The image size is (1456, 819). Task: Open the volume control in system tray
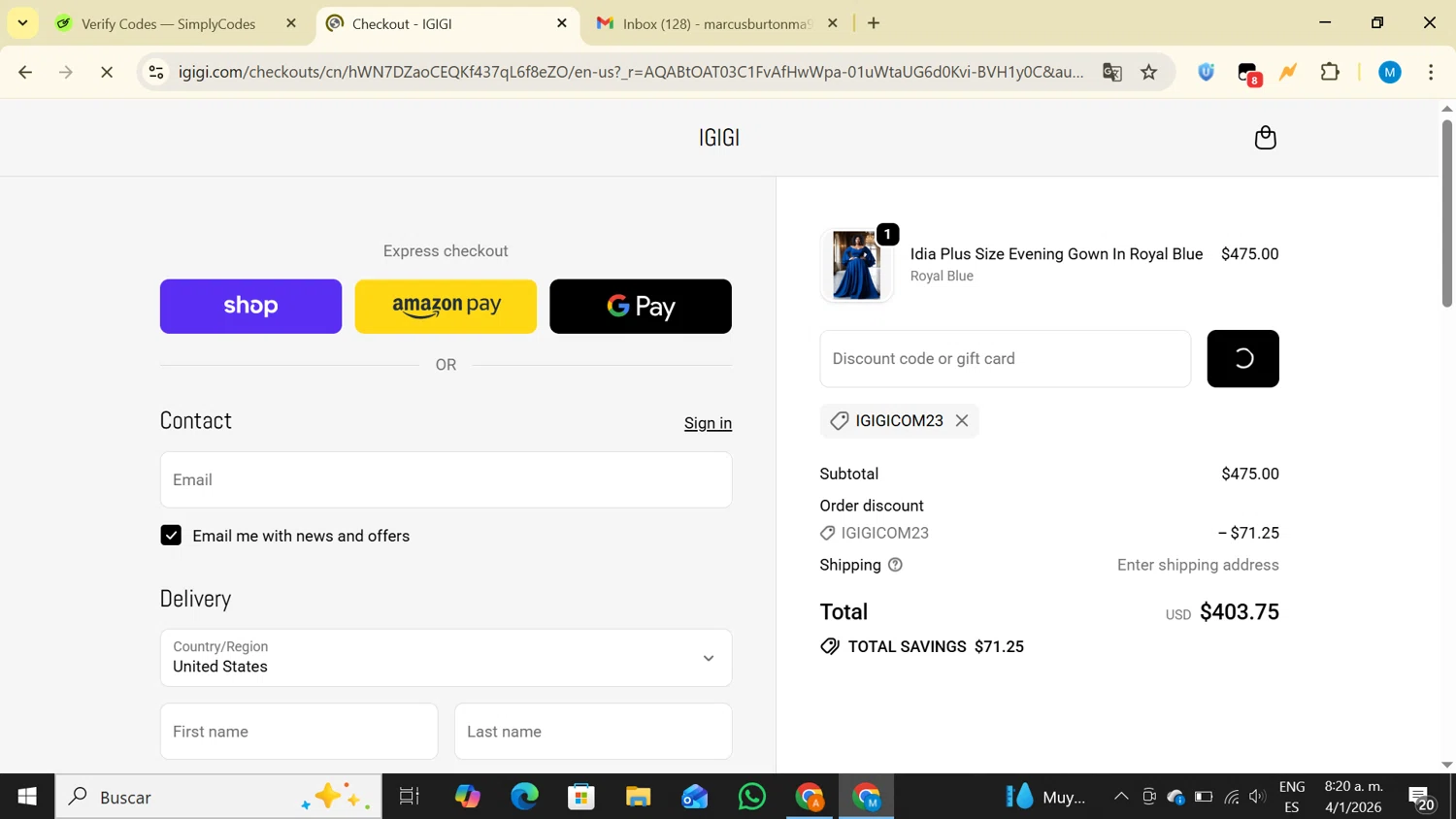click(1258, 797)
